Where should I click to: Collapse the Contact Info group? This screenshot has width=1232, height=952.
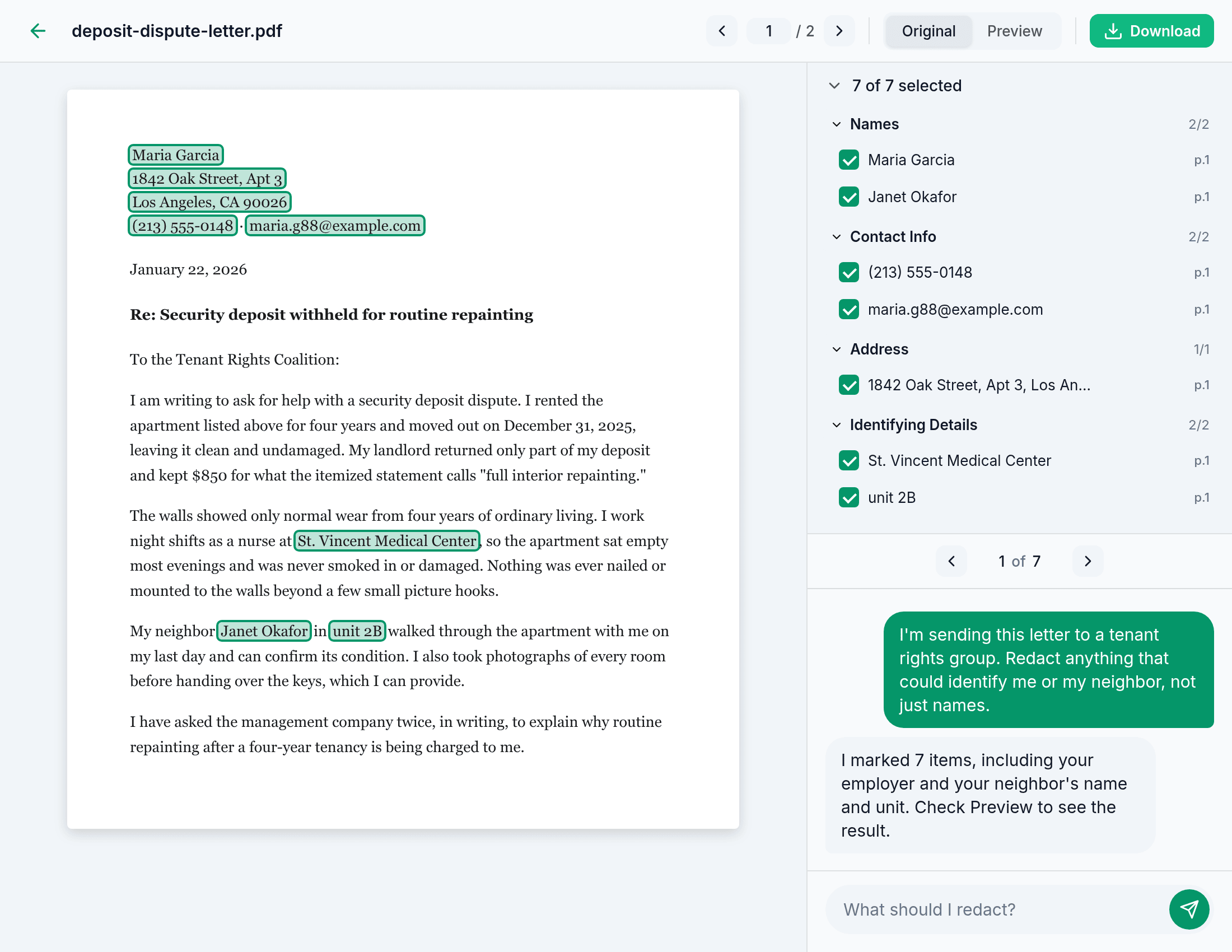[836, 237]
